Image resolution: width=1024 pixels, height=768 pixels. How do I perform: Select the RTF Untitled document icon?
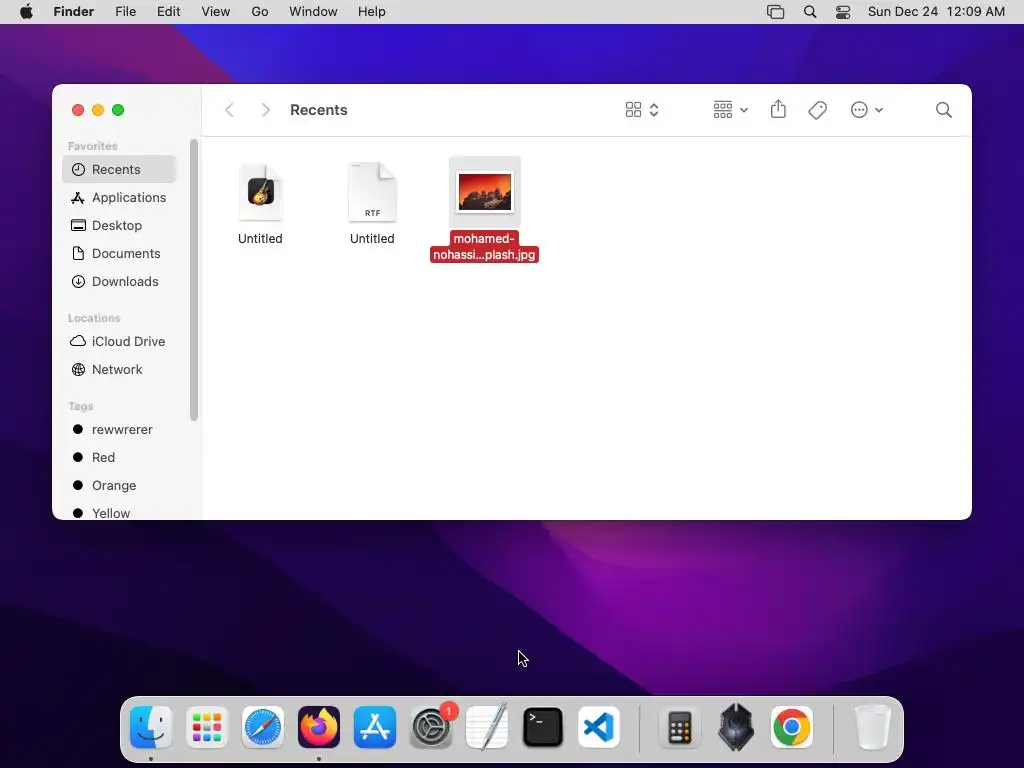[x=372, y=192]
